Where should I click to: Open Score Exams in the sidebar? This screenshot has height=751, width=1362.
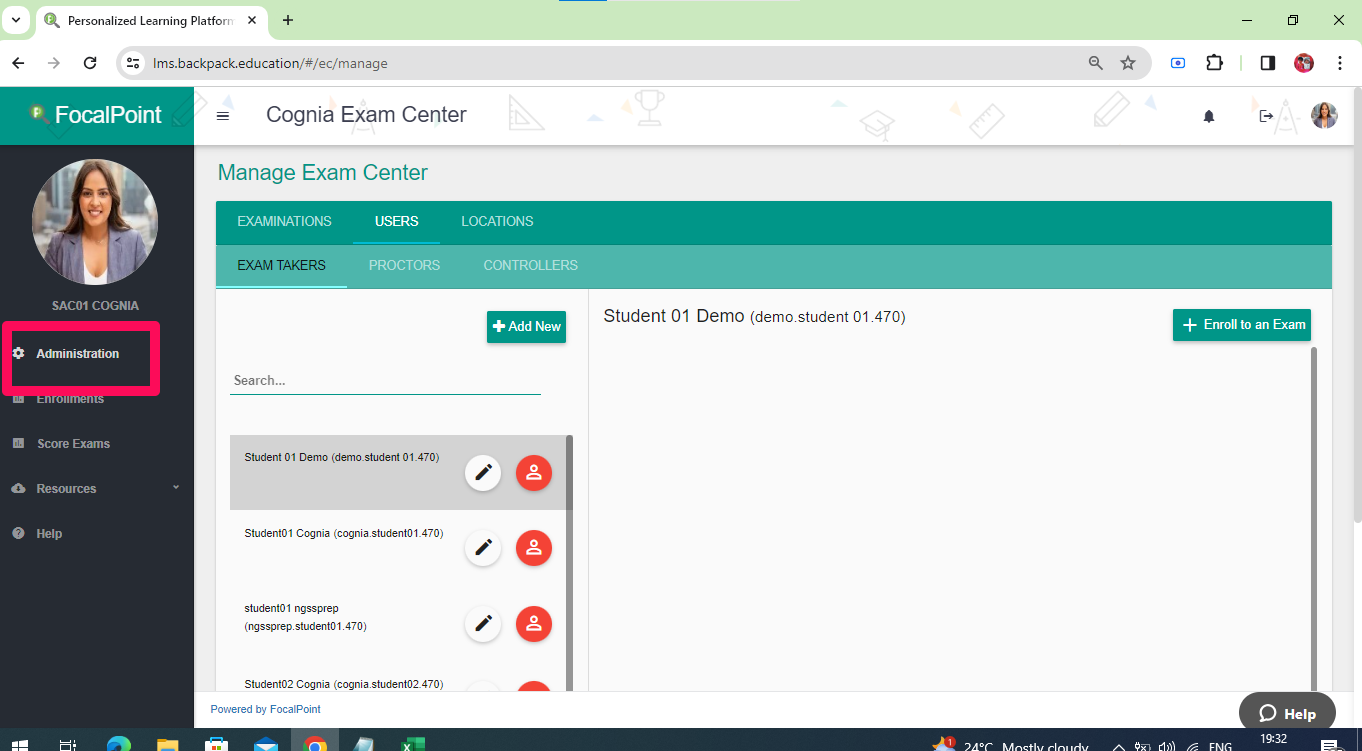(x=73, y=443)
